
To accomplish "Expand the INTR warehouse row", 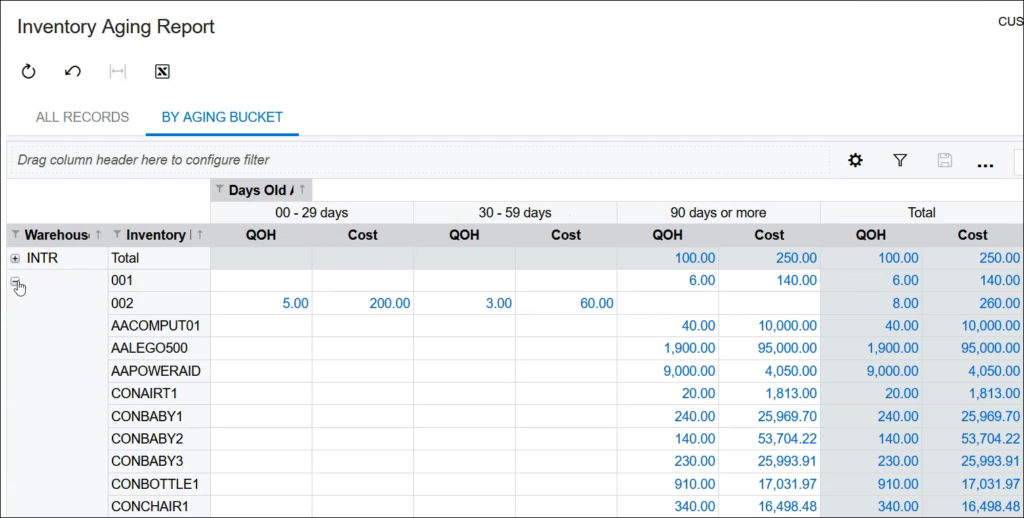I will 15,259.
